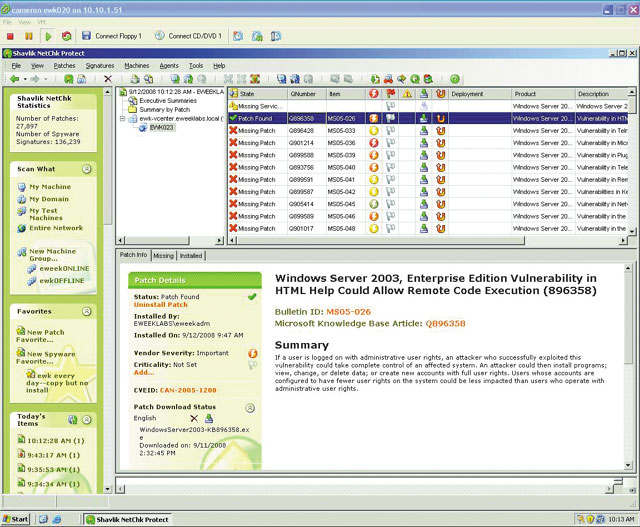
Task: Open the Patches menu
Action: pos(64,66)
